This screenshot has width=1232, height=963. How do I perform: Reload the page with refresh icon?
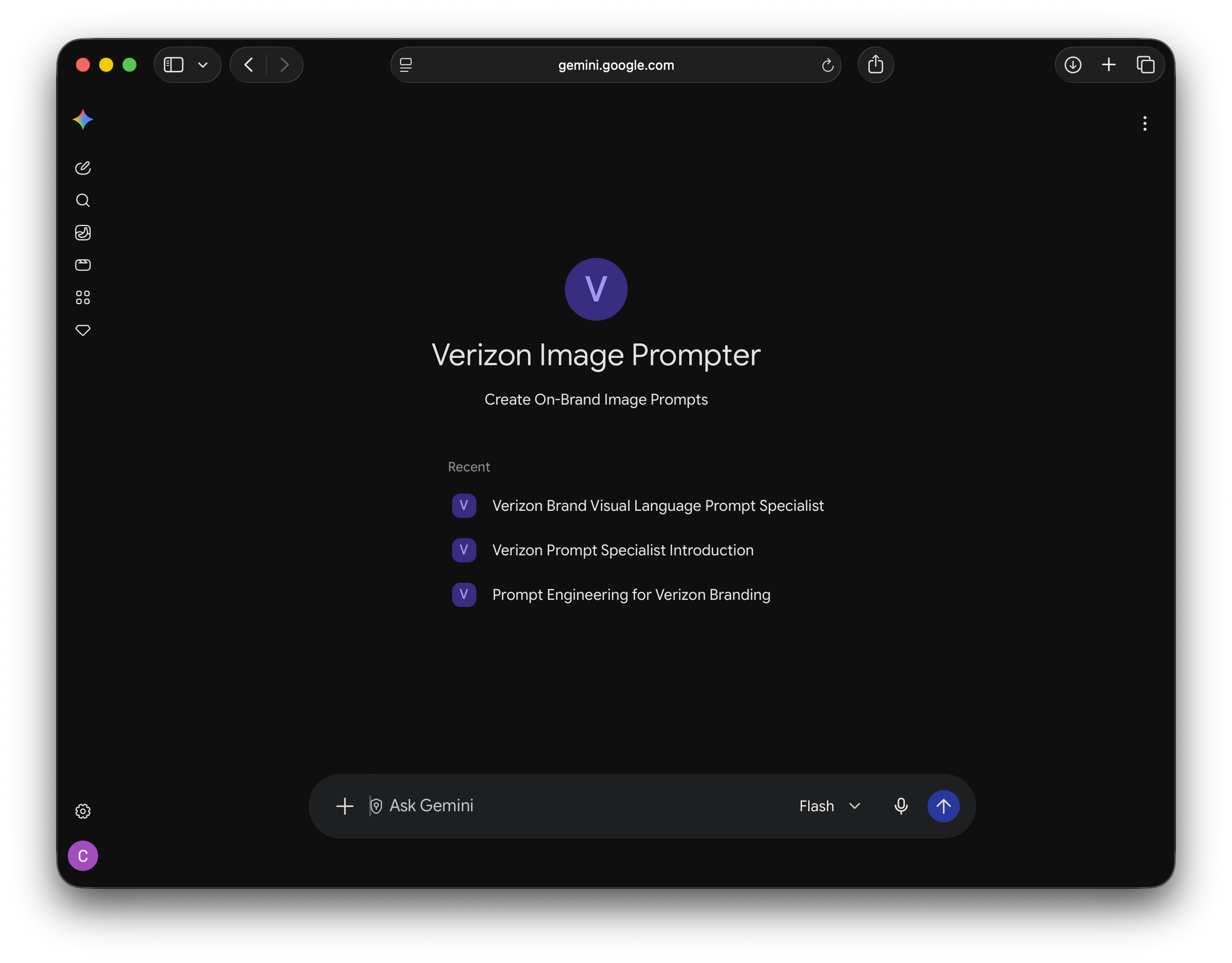pos(827,65)
